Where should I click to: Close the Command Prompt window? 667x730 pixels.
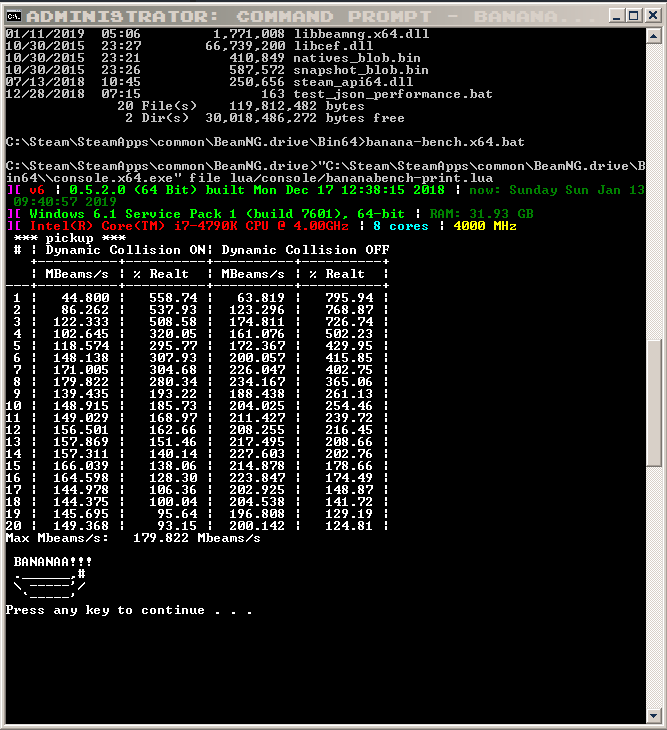tap(653, 16)
